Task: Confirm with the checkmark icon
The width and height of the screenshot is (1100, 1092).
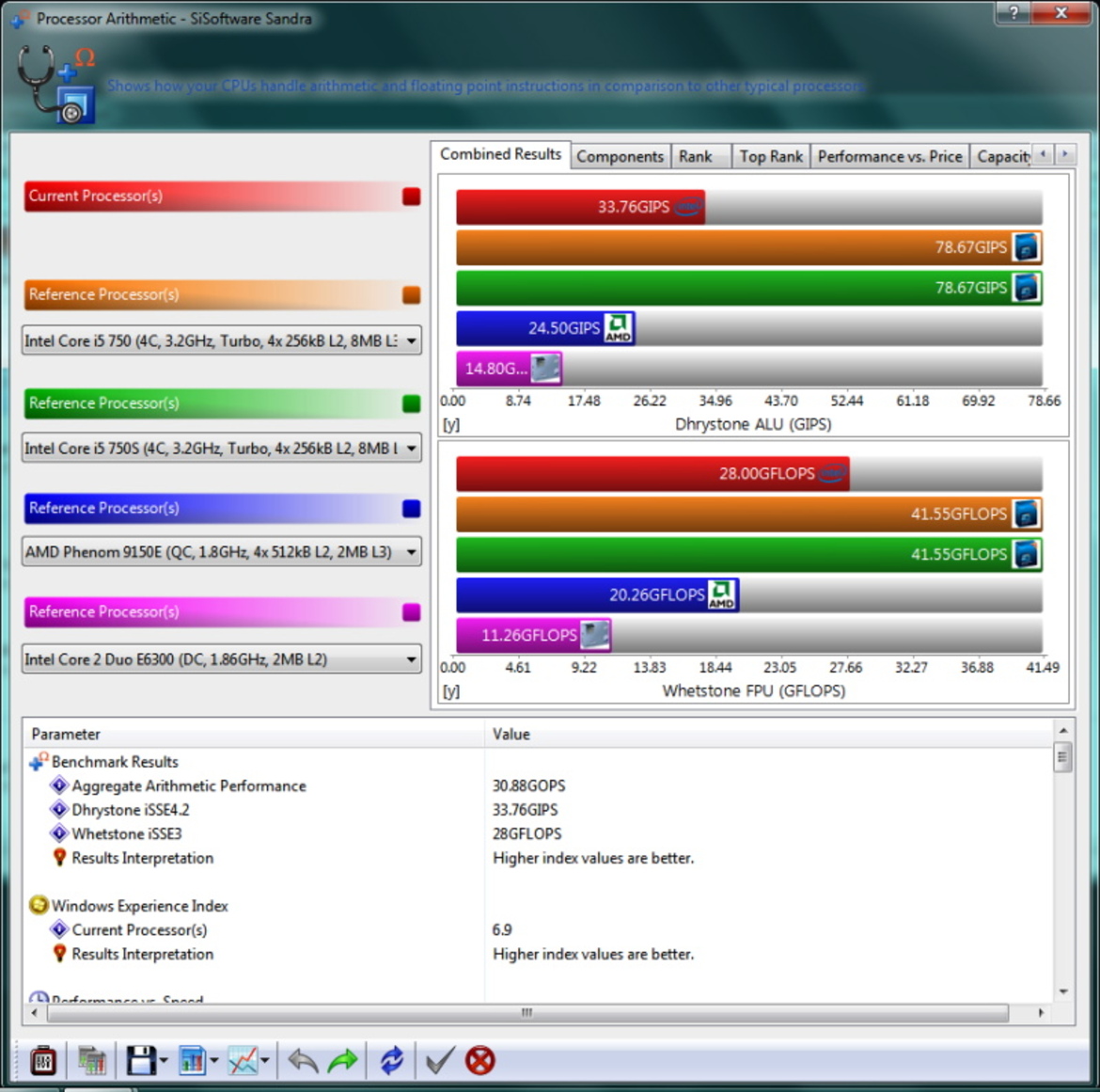Action: coord(440,1060)
